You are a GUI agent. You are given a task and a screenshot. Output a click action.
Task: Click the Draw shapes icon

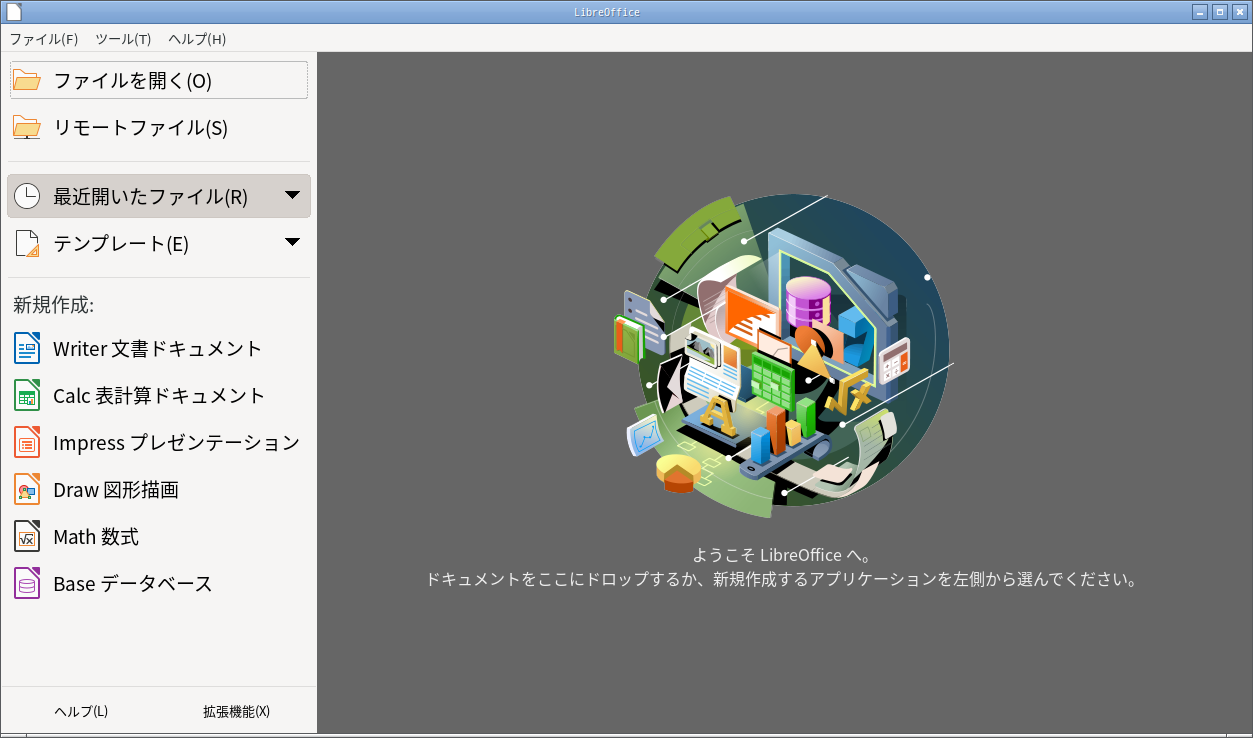point(27,489)
